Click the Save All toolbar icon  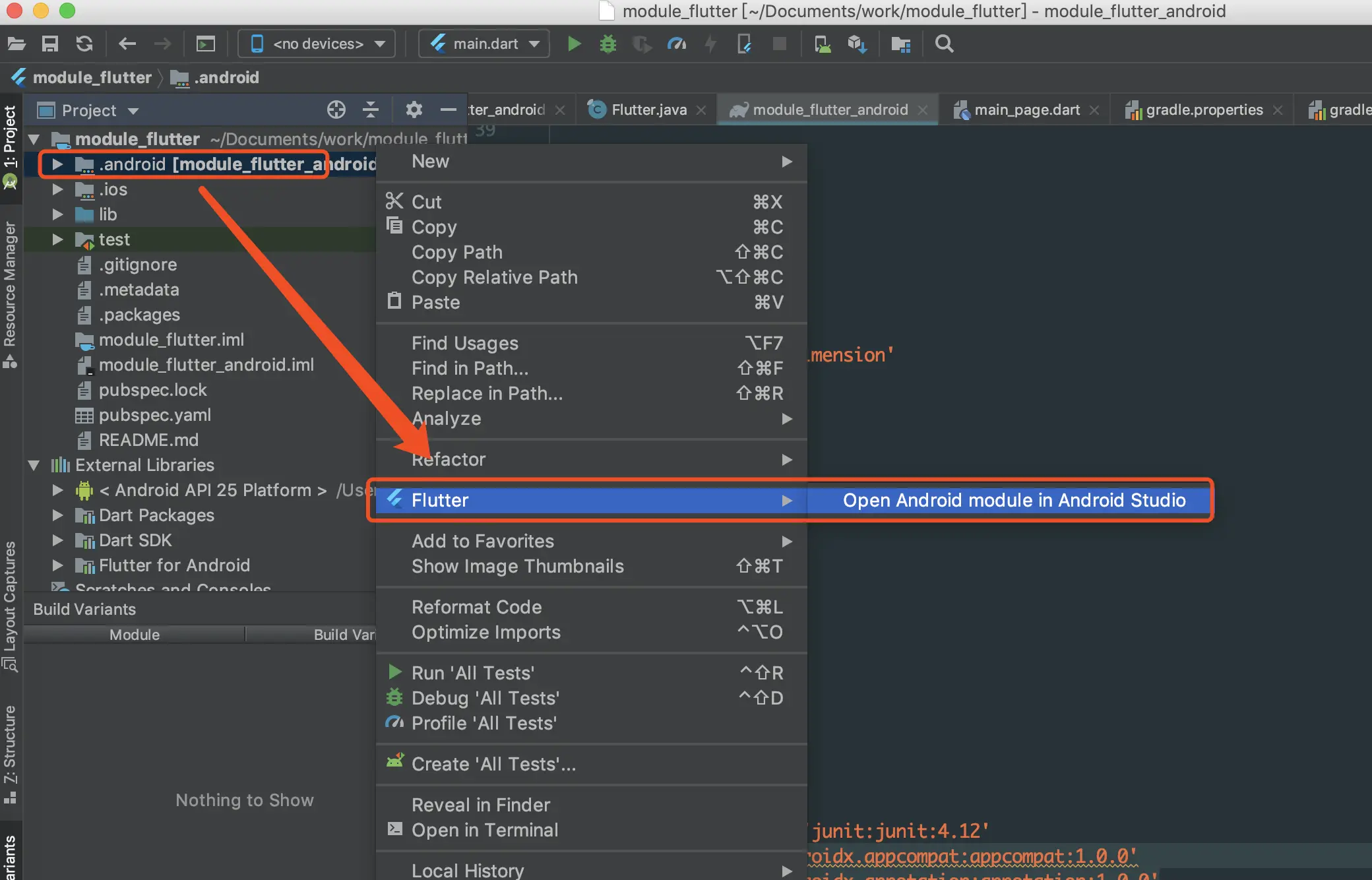pyautogui.click(x=50, y=44)
